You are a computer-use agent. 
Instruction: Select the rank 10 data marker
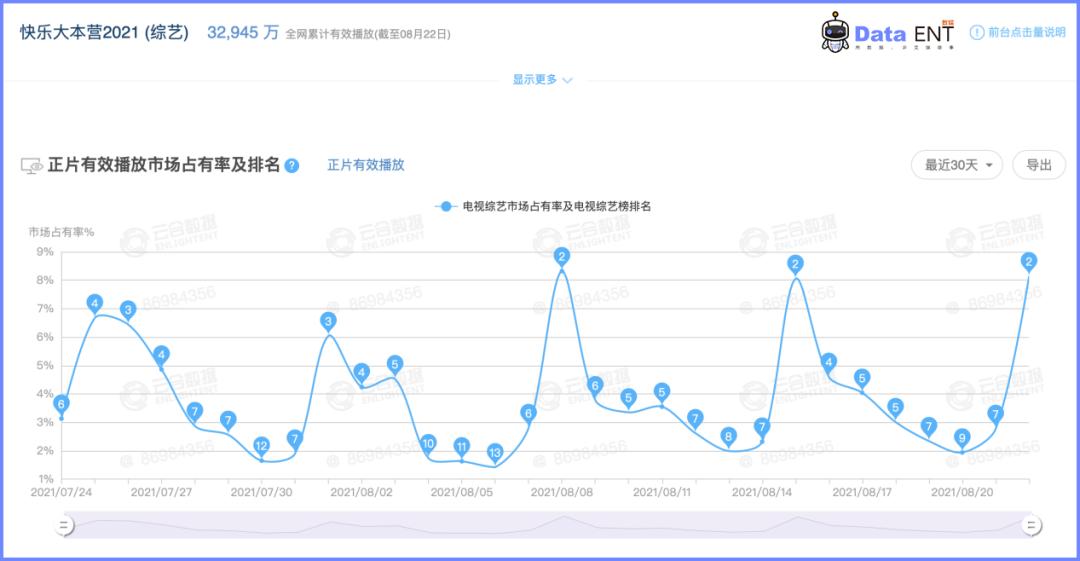coord(428,444)
